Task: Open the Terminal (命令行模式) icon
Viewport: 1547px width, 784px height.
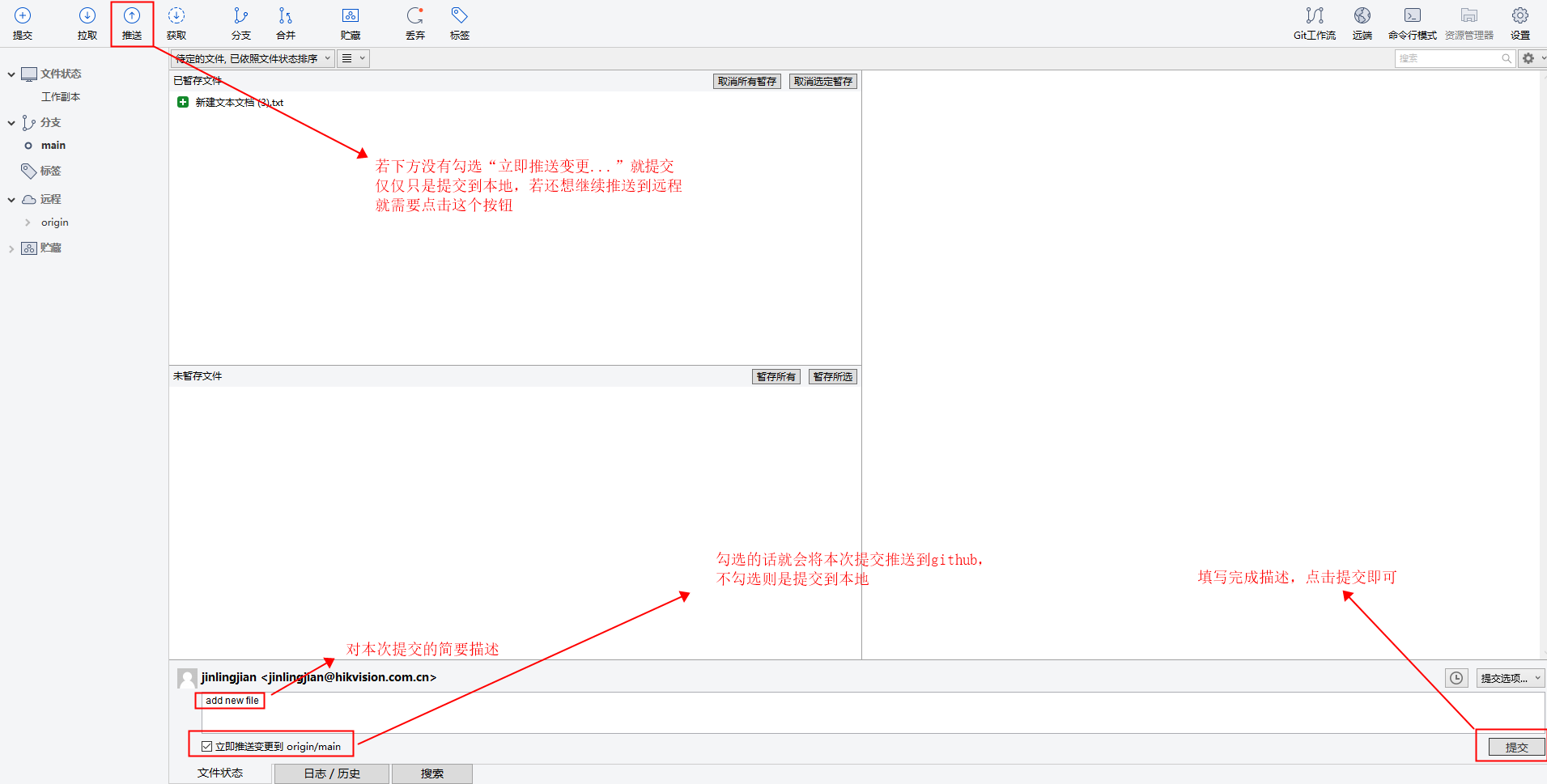Action: coord(1413,23)
